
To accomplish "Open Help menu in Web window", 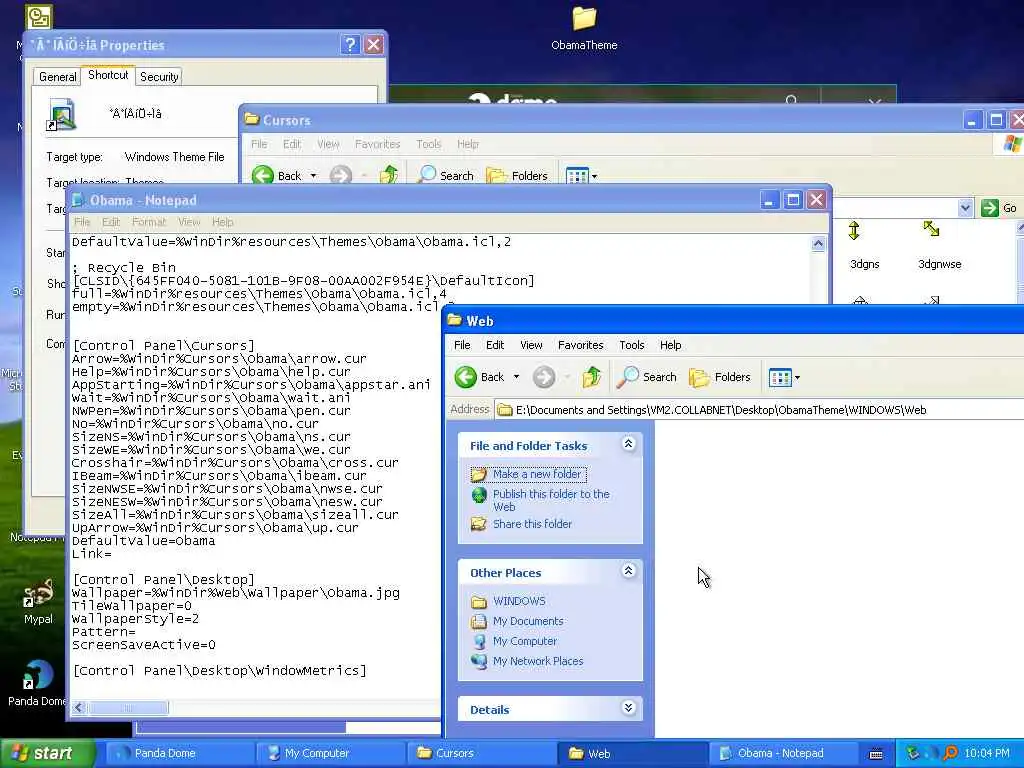I will click(x=670, y=345).
